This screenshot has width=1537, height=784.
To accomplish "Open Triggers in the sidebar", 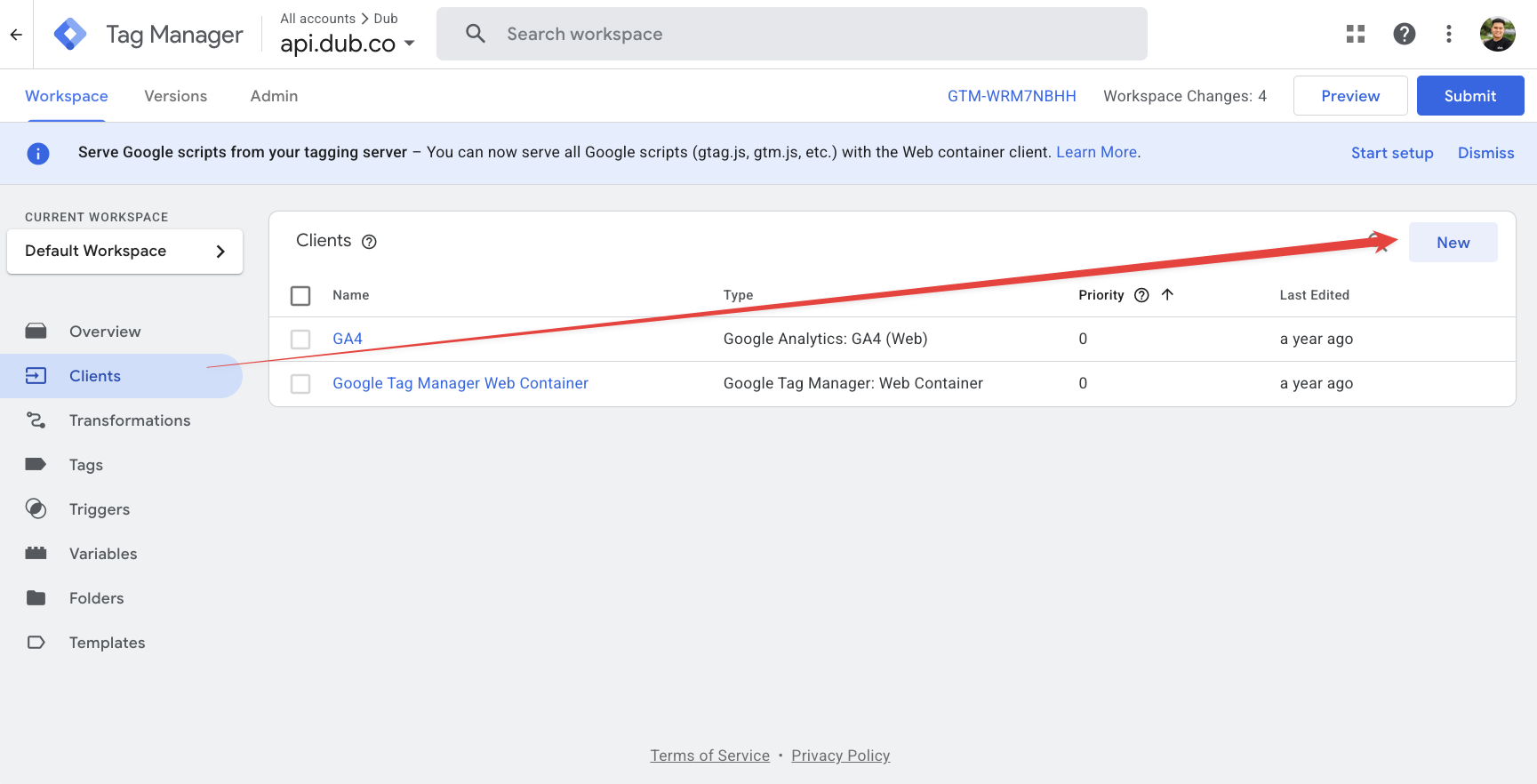I will point(100,509).
